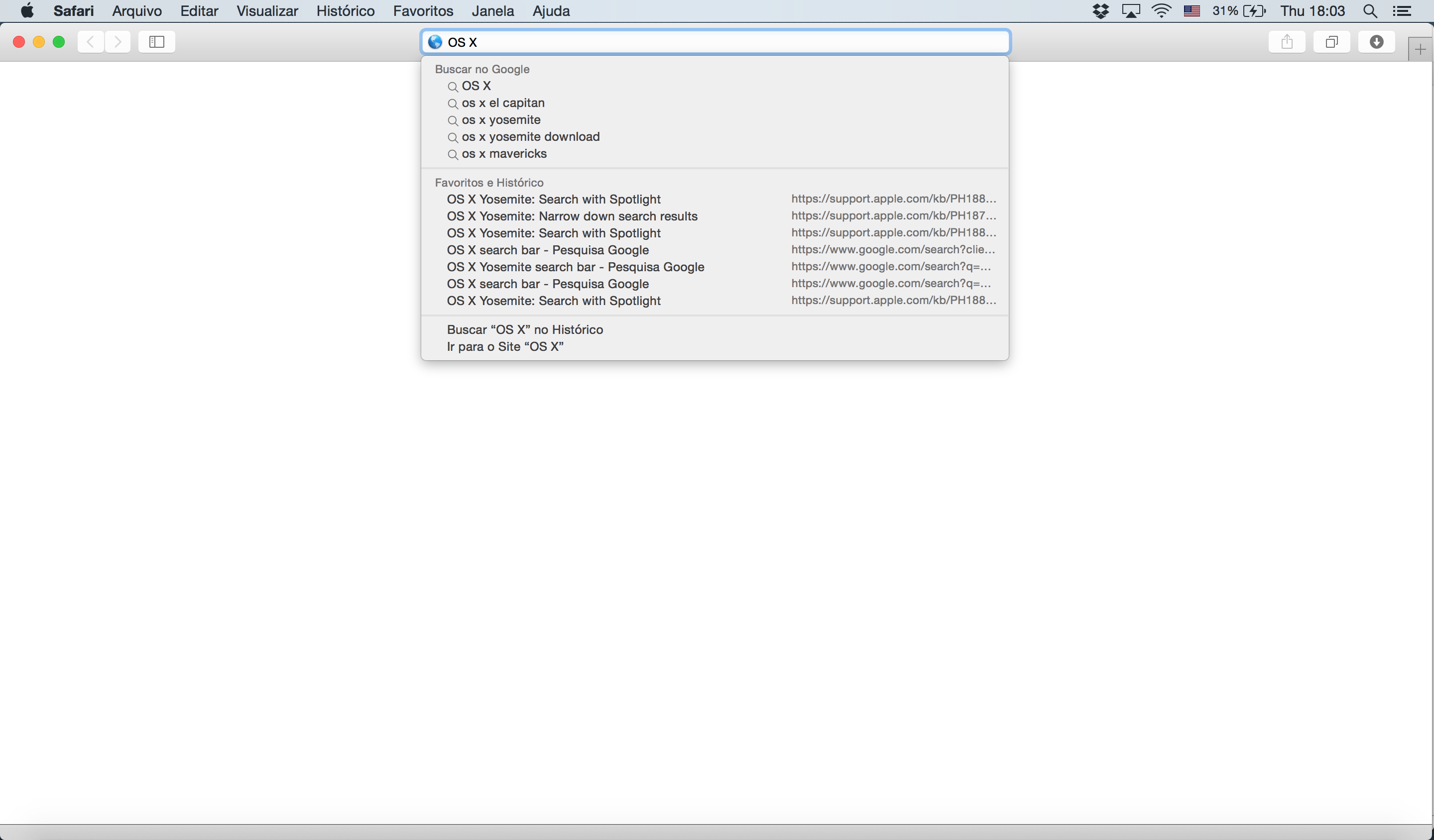Open the Histórico menu
Image resolution: width=1434 pixels, height=840 pixels.
click(x=346, y=11)
